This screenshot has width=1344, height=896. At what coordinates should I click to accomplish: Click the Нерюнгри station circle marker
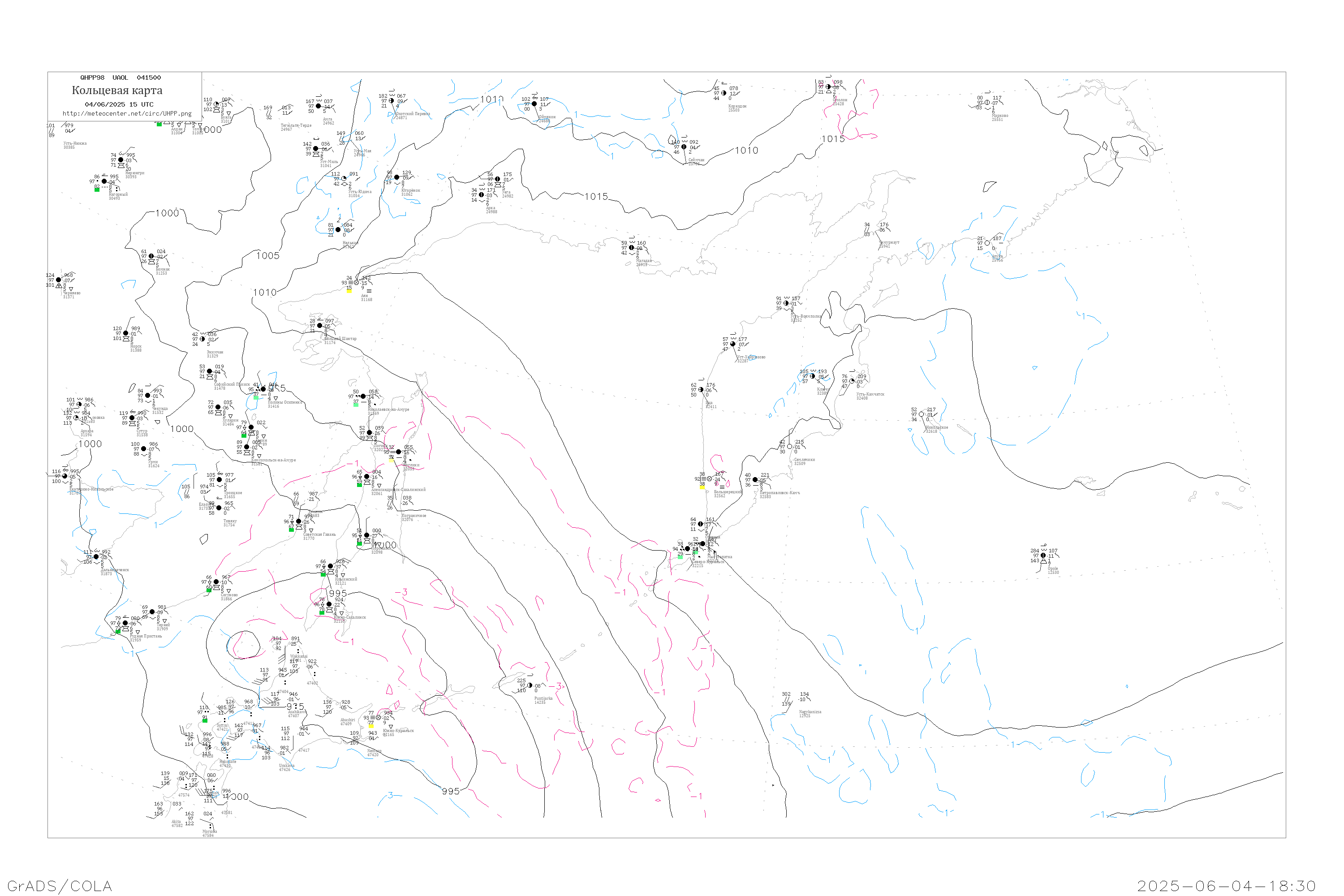click(x=121, y=160)
